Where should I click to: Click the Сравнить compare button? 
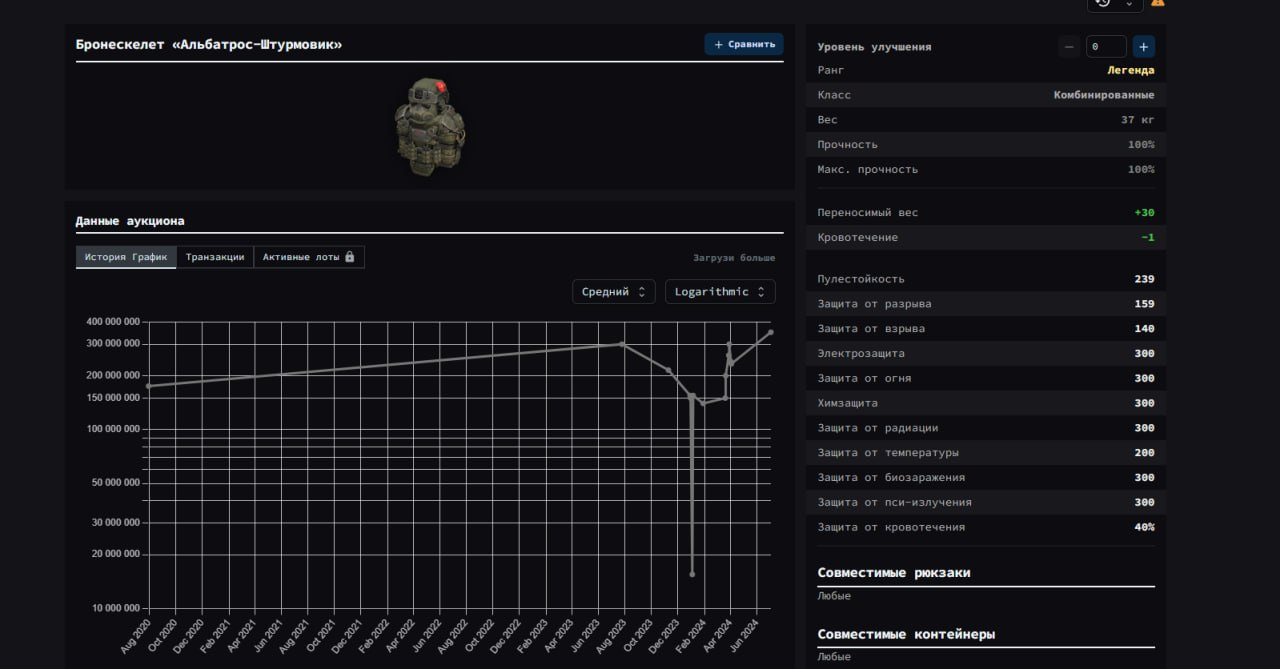point(744,44)
